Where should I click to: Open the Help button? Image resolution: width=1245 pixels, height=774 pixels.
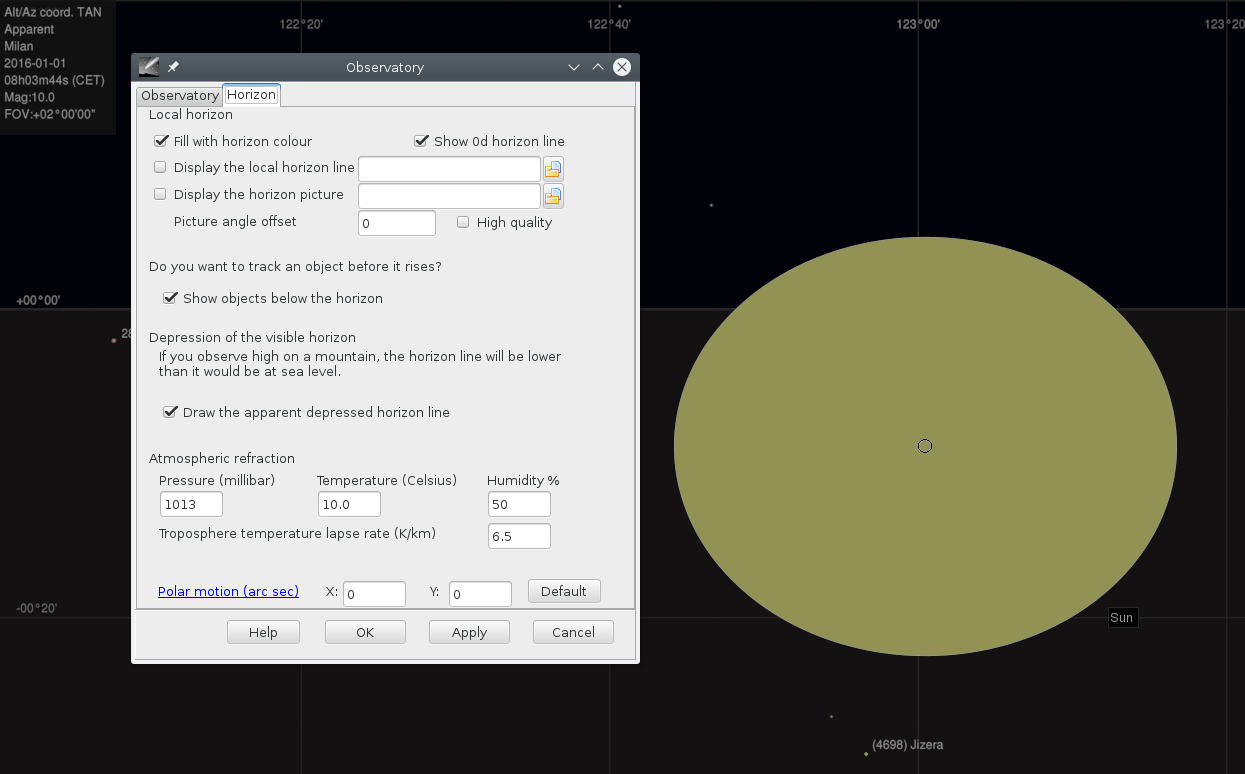[x=263, y=632]
